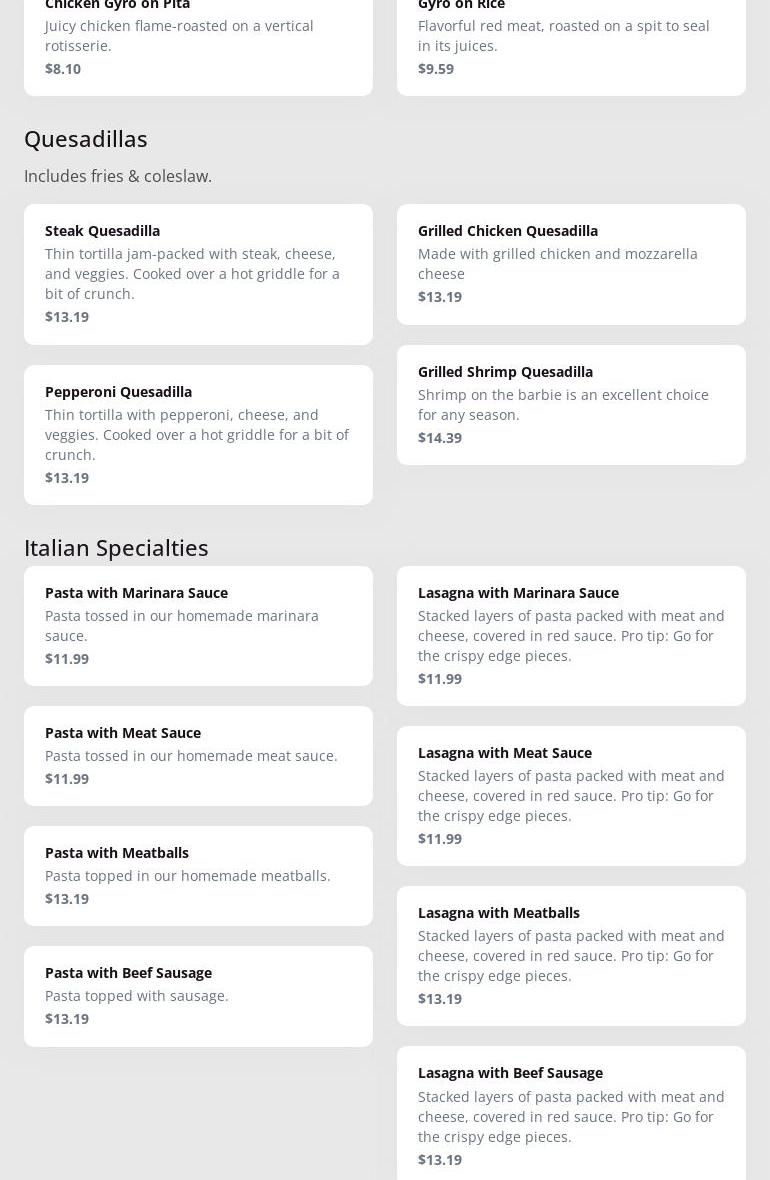Viewport: 770px width, 1180px height.
Task: Select the Lasagna with Meat Sauce card
Action: (x=571, y=796)
